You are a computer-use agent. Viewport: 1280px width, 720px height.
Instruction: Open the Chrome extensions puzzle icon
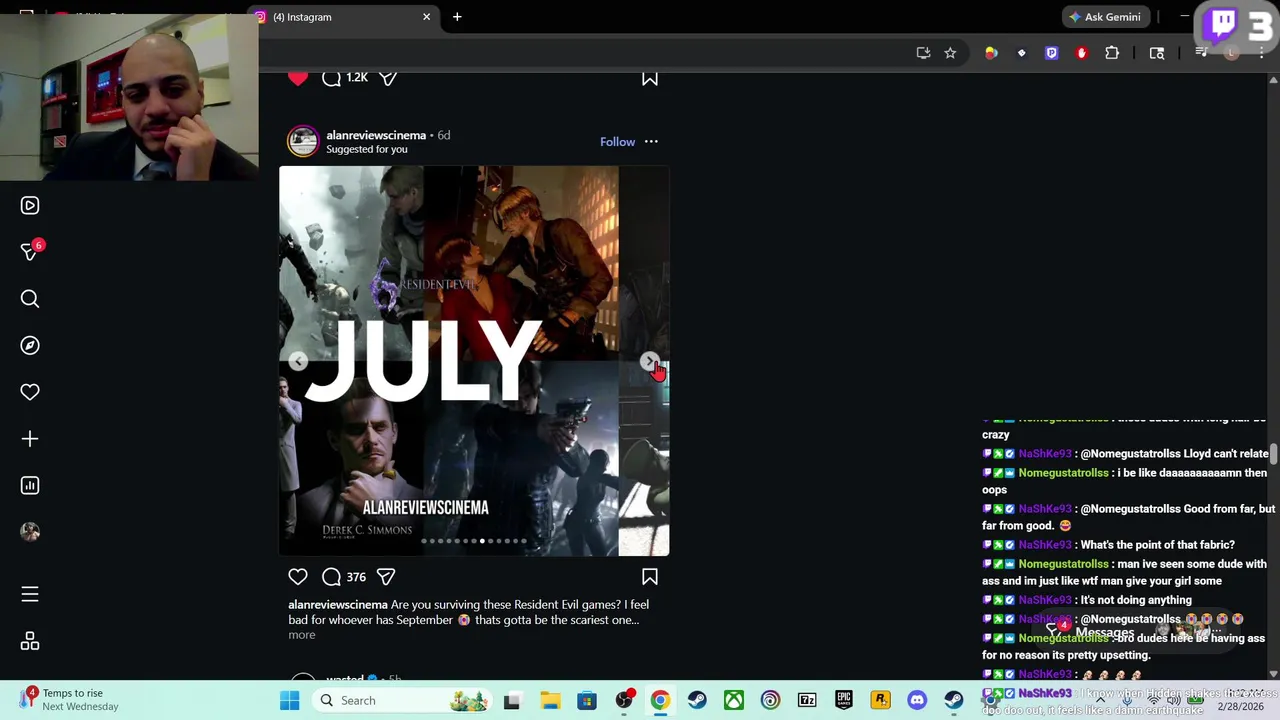click(x=1112, y=53)
